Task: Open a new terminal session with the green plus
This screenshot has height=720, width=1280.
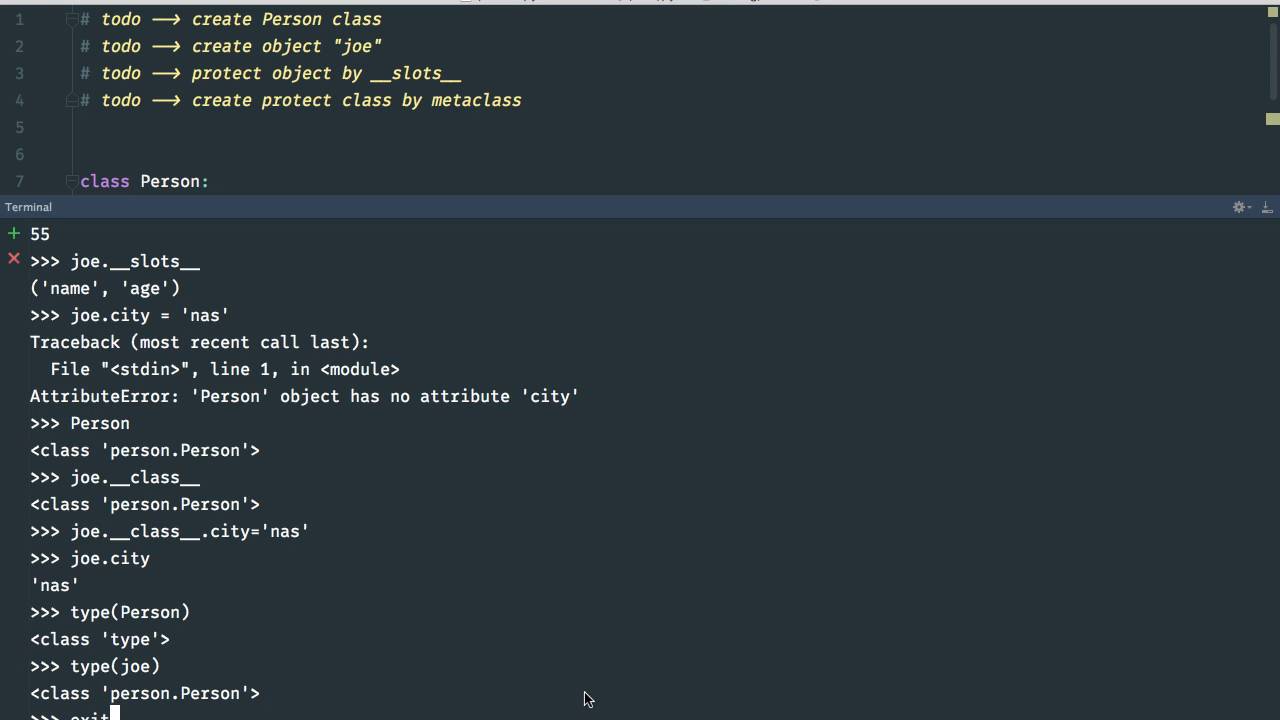Action: coord(13,233)
